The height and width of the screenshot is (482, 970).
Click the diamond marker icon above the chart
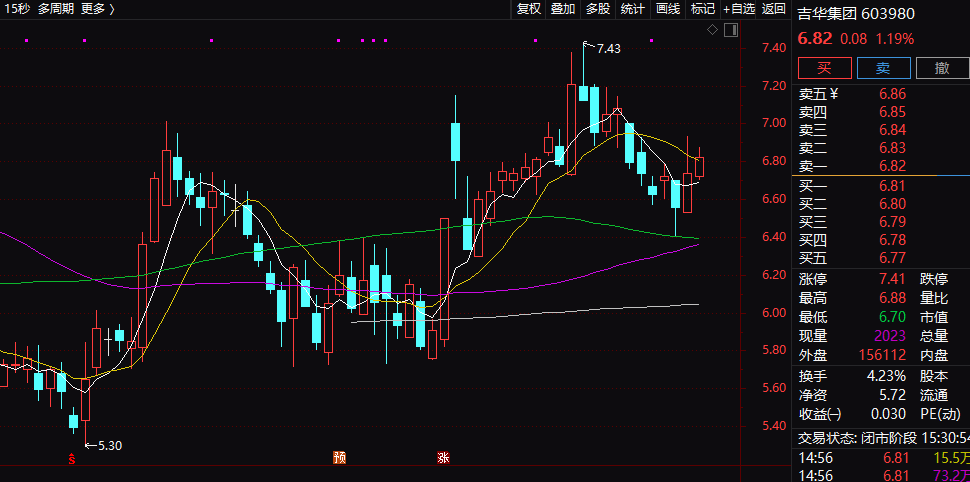[x=713, y=29]
